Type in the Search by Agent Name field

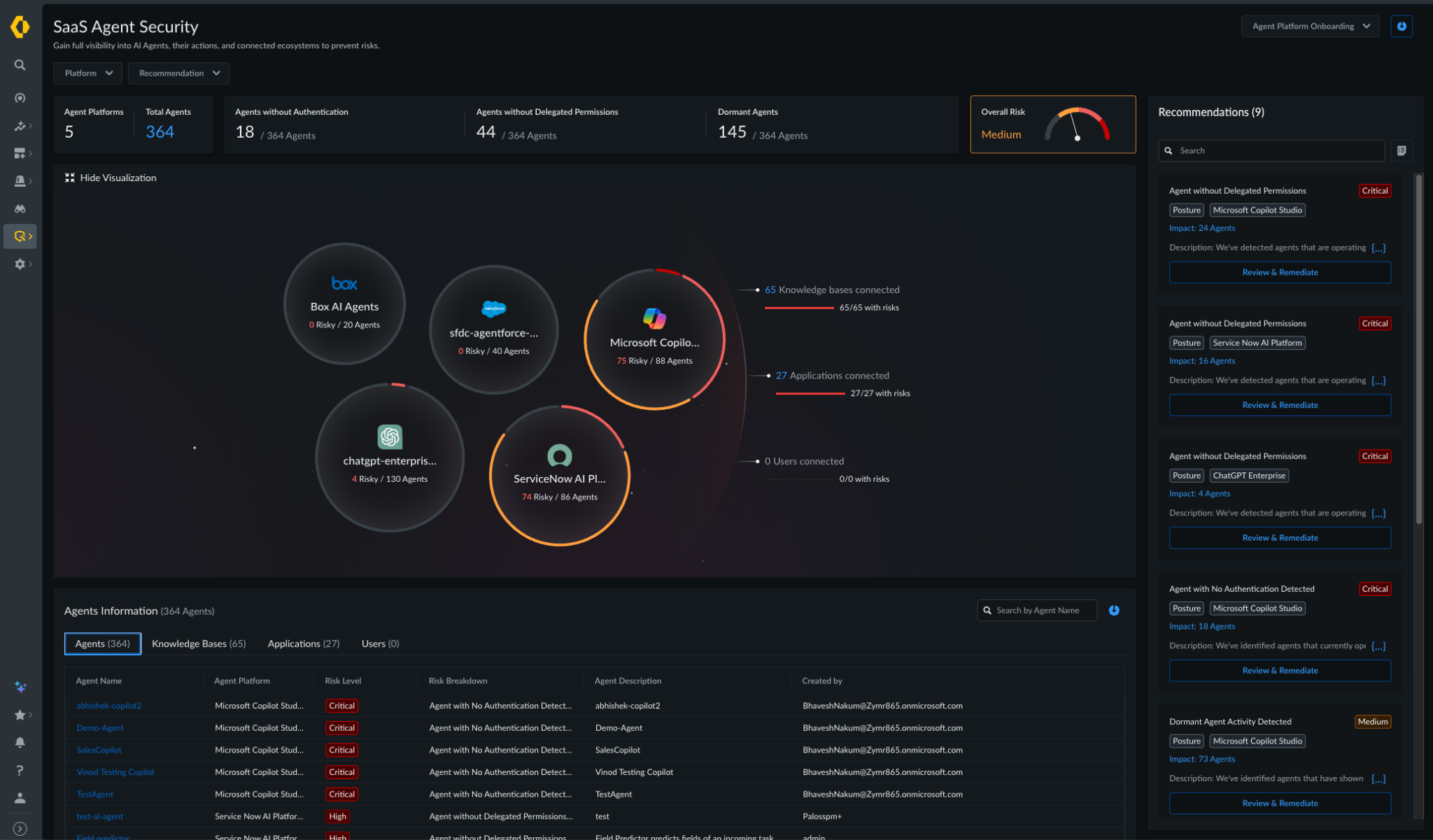1036,610
